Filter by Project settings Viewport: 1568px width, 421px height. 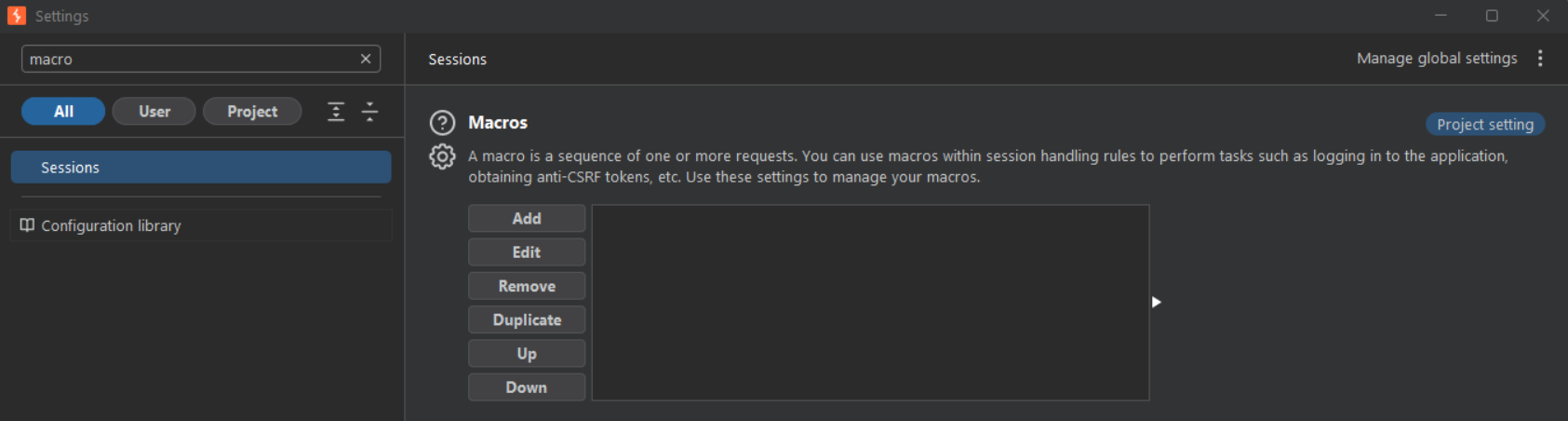click(x=252, y=112)
